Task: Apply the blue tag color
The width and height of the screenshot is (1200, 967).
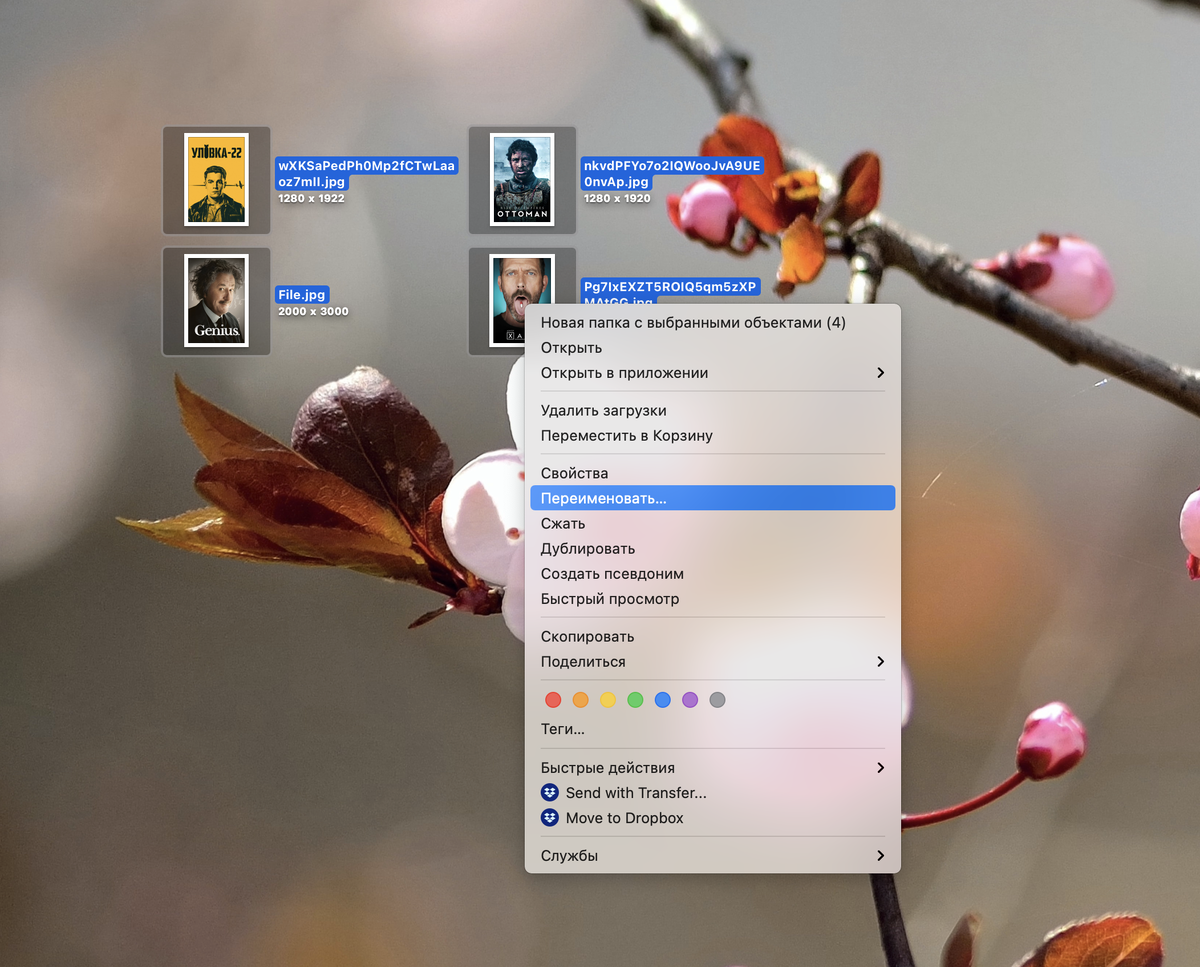Action: pos(662,700)
